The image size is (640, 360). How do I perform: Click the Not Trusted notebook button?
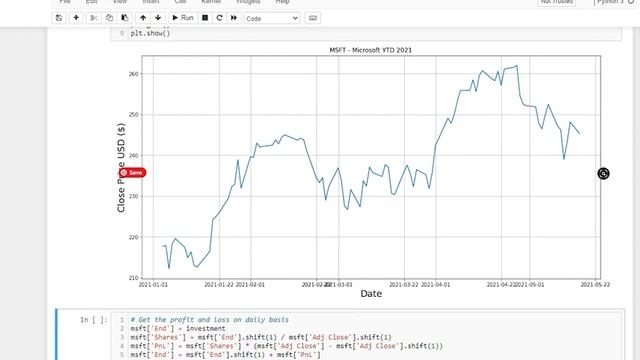[556, 2]
